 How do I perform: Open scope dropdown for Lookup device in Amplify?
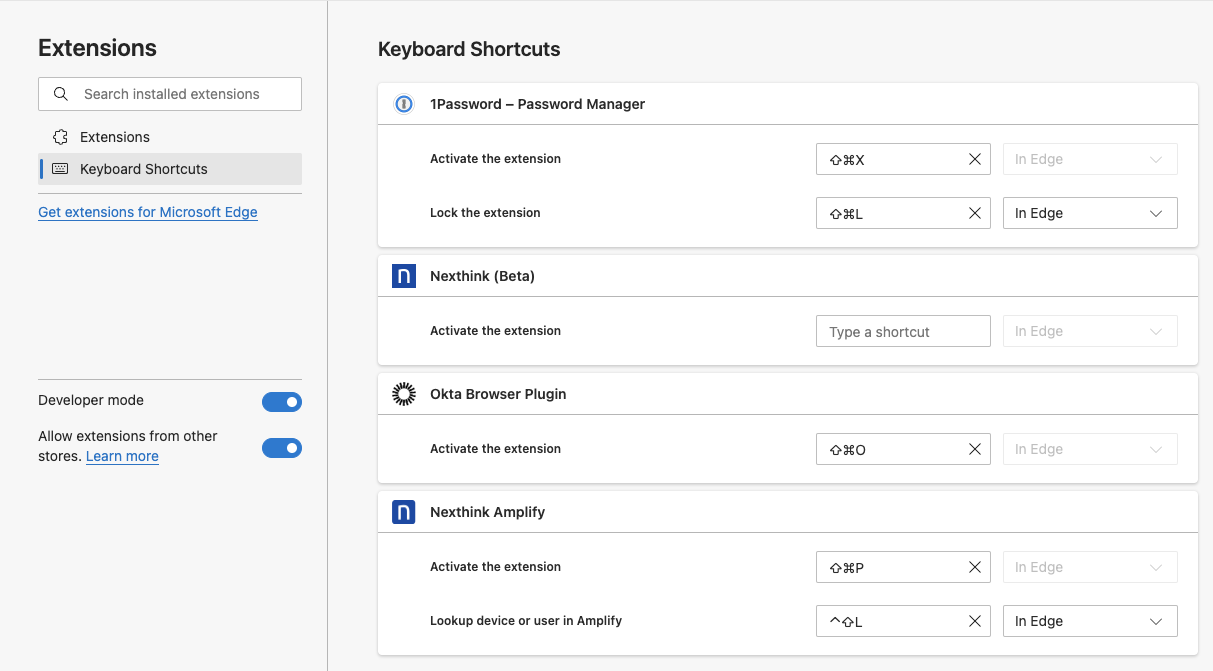click(1090, 621)
